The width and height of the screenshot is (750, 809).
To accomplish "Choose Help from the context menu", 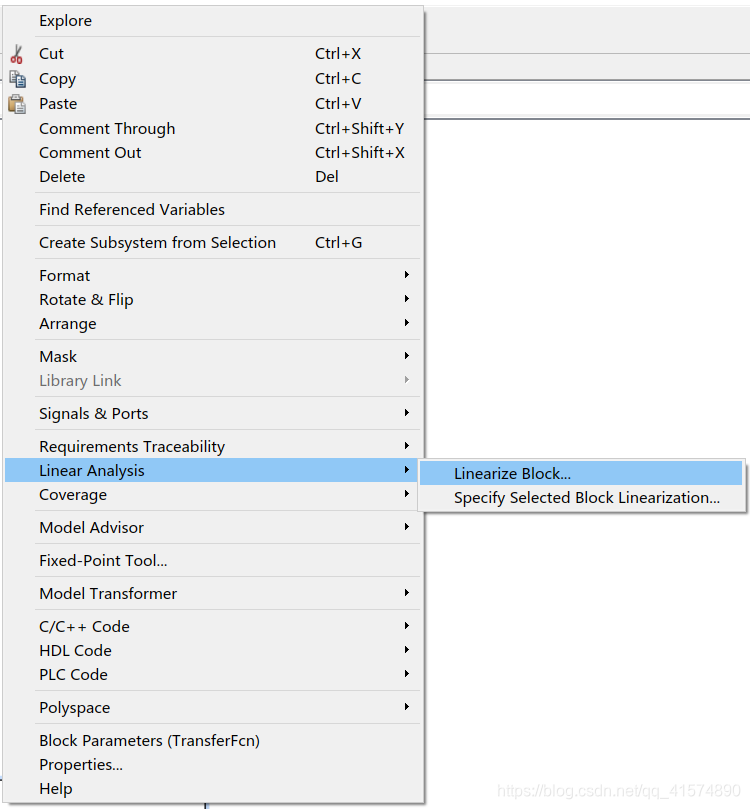I will click(214, 789).
